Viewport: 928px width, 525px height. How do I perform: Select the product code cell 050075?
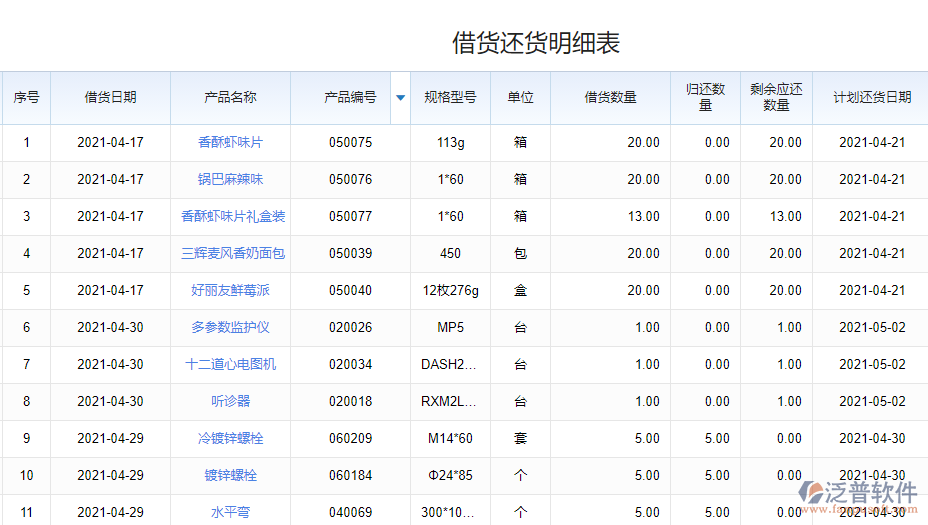[350, 143]
